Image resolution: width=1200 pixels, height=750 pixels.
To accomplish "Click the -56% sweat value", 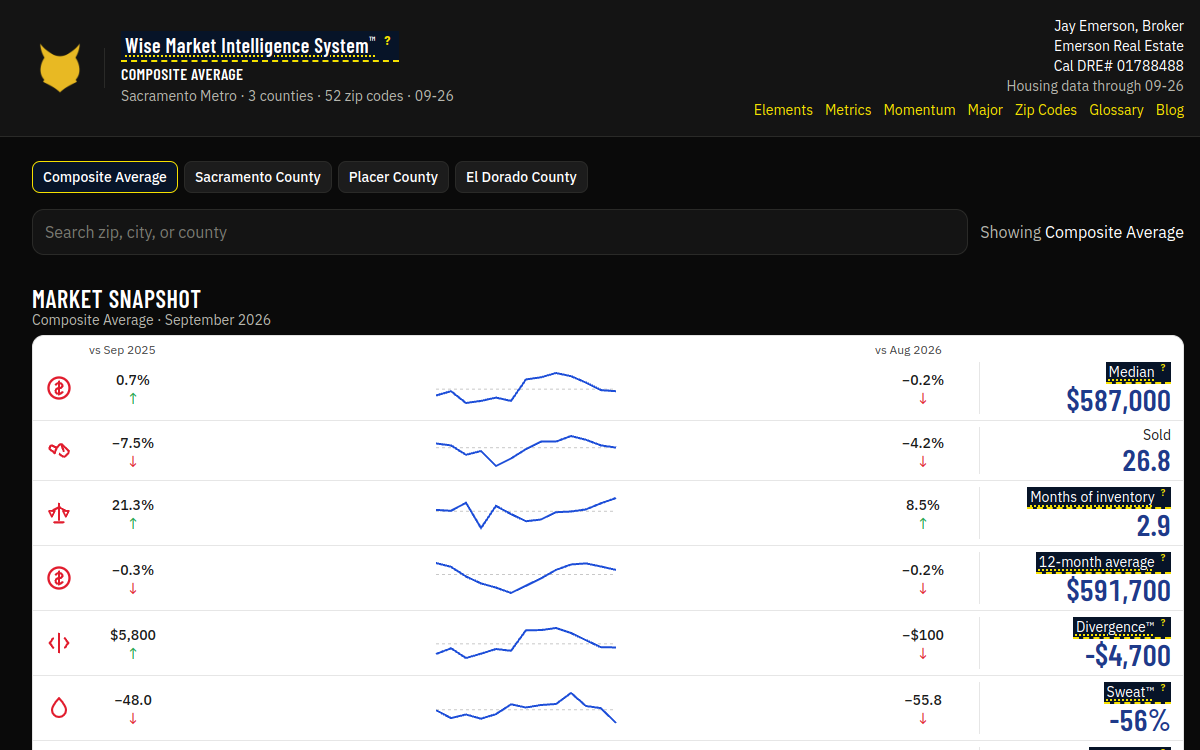I will tap(1139, 721).
